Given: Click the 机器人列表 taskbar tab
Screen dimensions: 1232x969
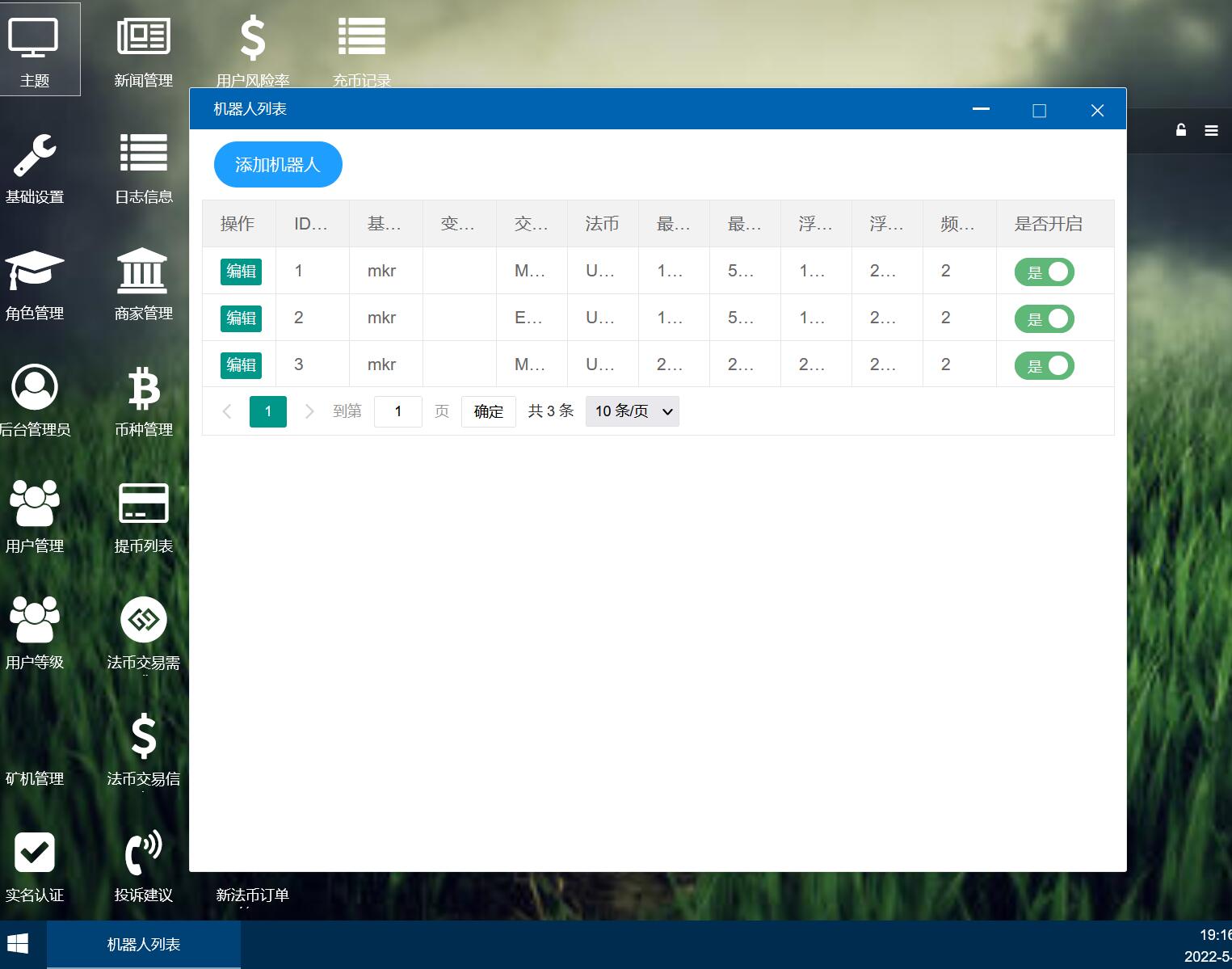Looking at the screenshot, I should click(x=144, y=944).
